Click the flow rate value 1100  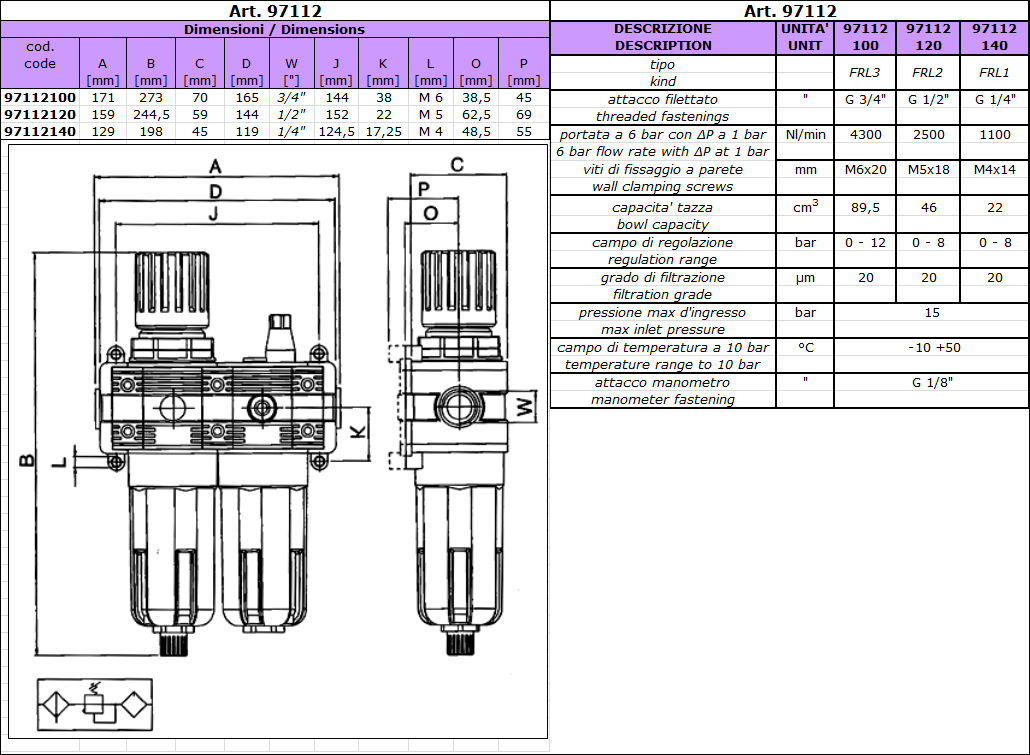point(995,135)
